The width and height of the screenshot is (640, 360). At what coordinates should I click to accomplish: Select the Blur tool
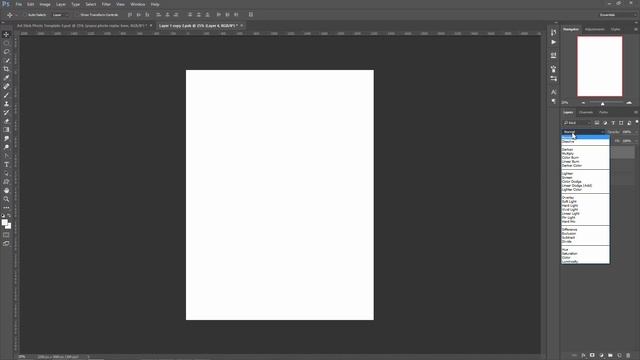click(x=6, y=138)
